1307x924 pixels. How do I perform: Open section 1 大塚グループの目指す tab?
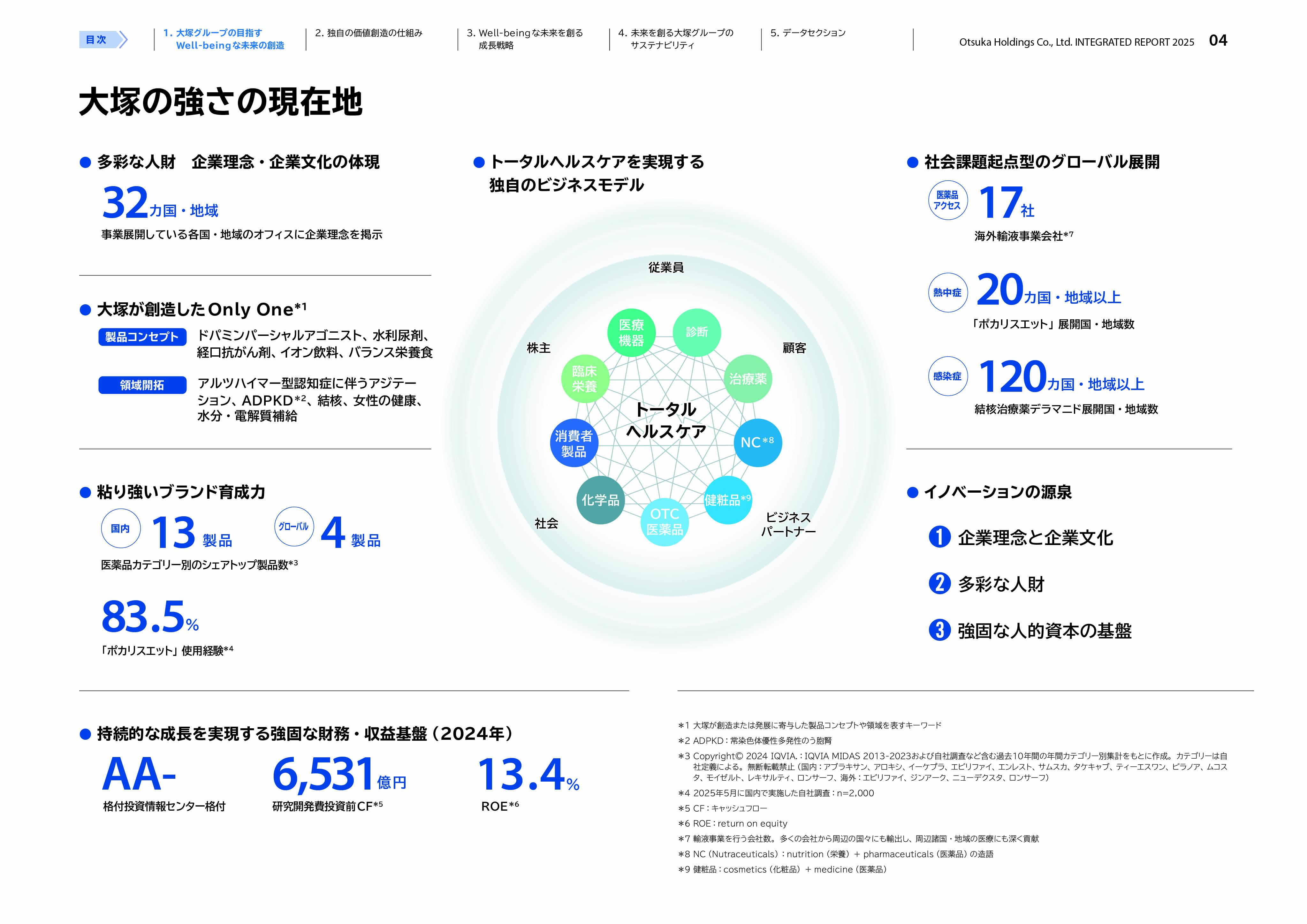pyautogui.click(x=224, y=39)
